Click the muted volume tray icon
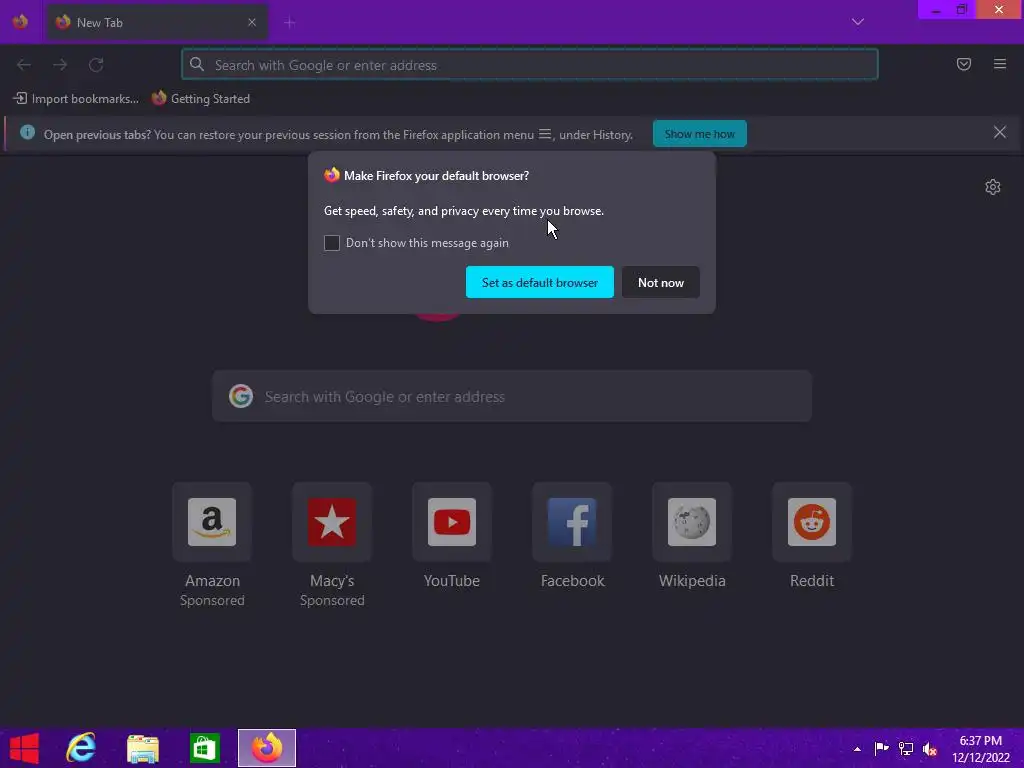Viewport: 1024px width, 768px height. (x=930, y=748)
